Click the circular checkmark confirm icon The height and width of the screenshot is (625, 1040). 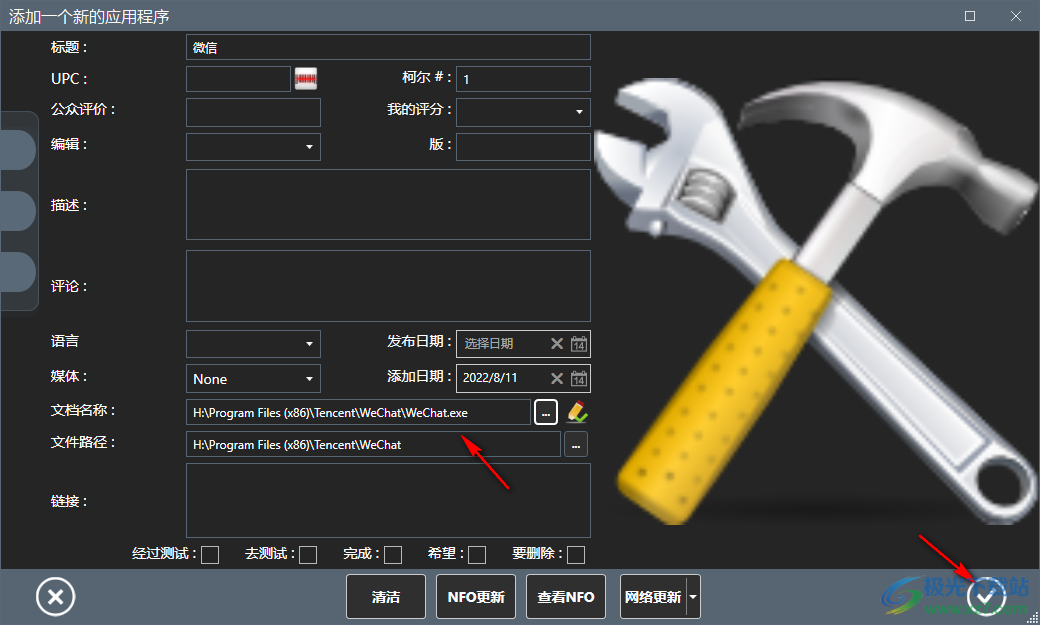986,596
